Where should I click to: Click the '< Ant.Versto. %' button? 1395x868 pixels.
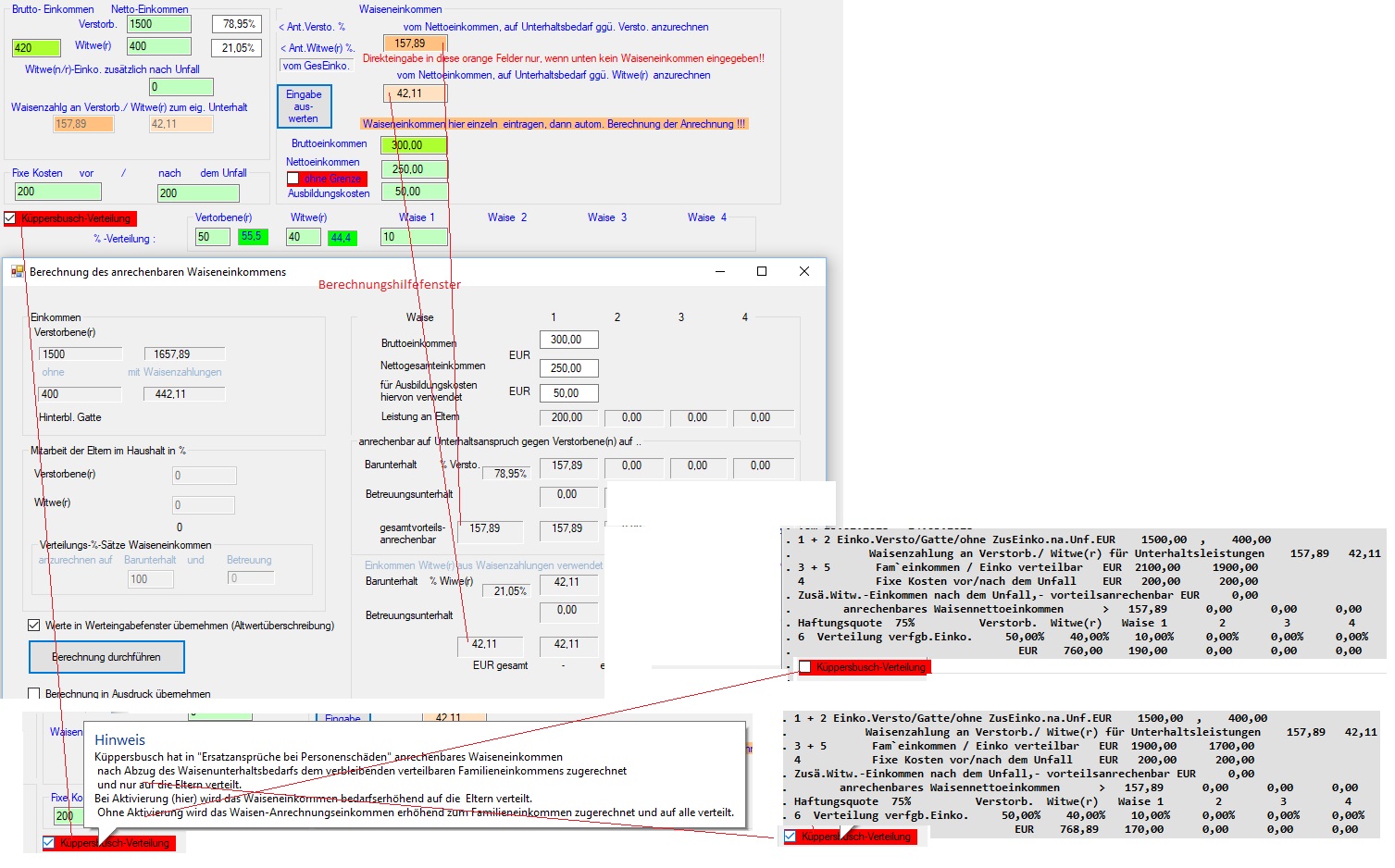pos(313,27)
